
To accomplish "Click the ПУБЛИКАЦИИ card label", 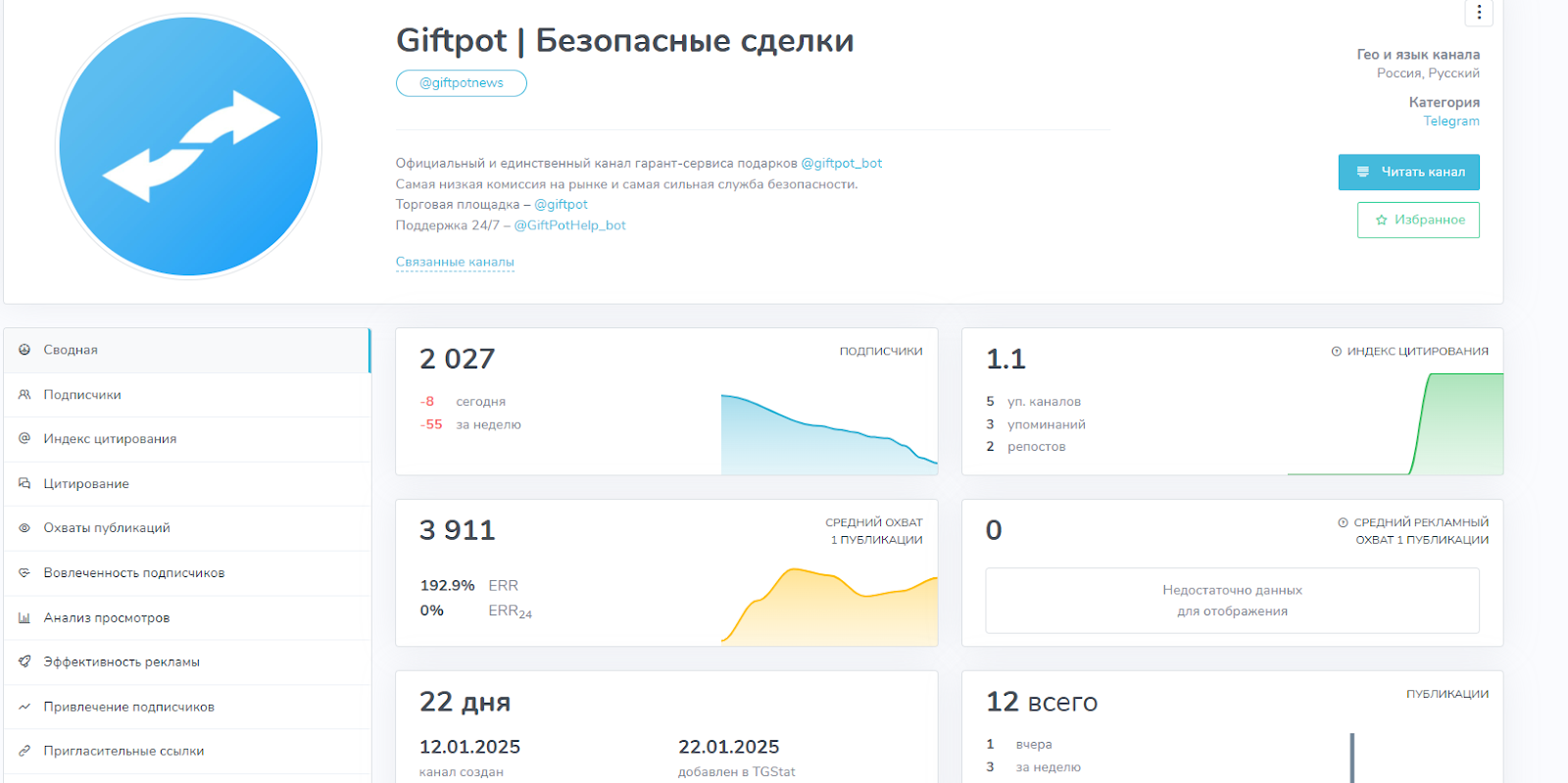I will 1447,695.
